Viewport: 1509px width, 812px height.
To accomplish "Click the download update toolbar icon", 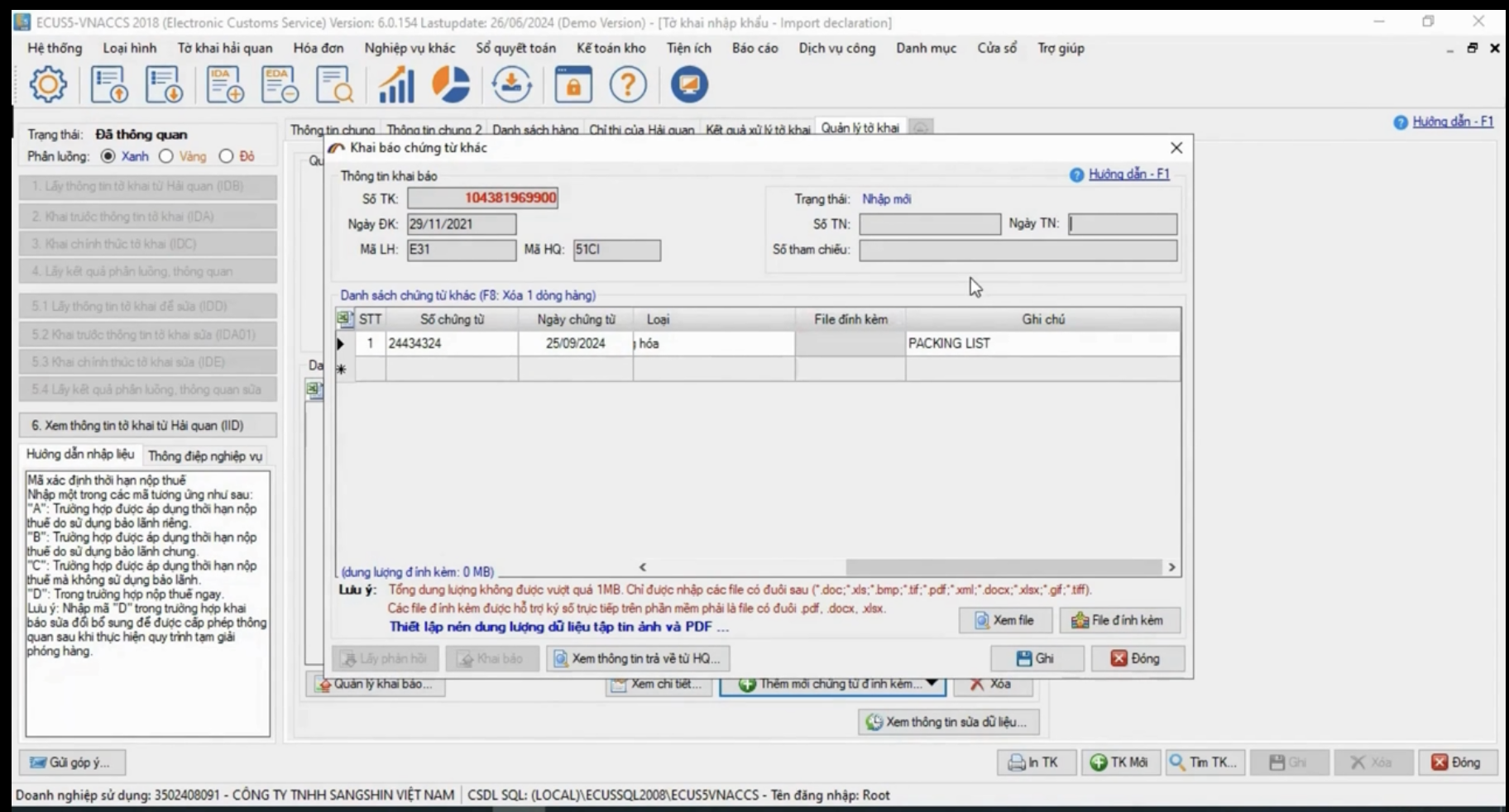I will [511, 84].
